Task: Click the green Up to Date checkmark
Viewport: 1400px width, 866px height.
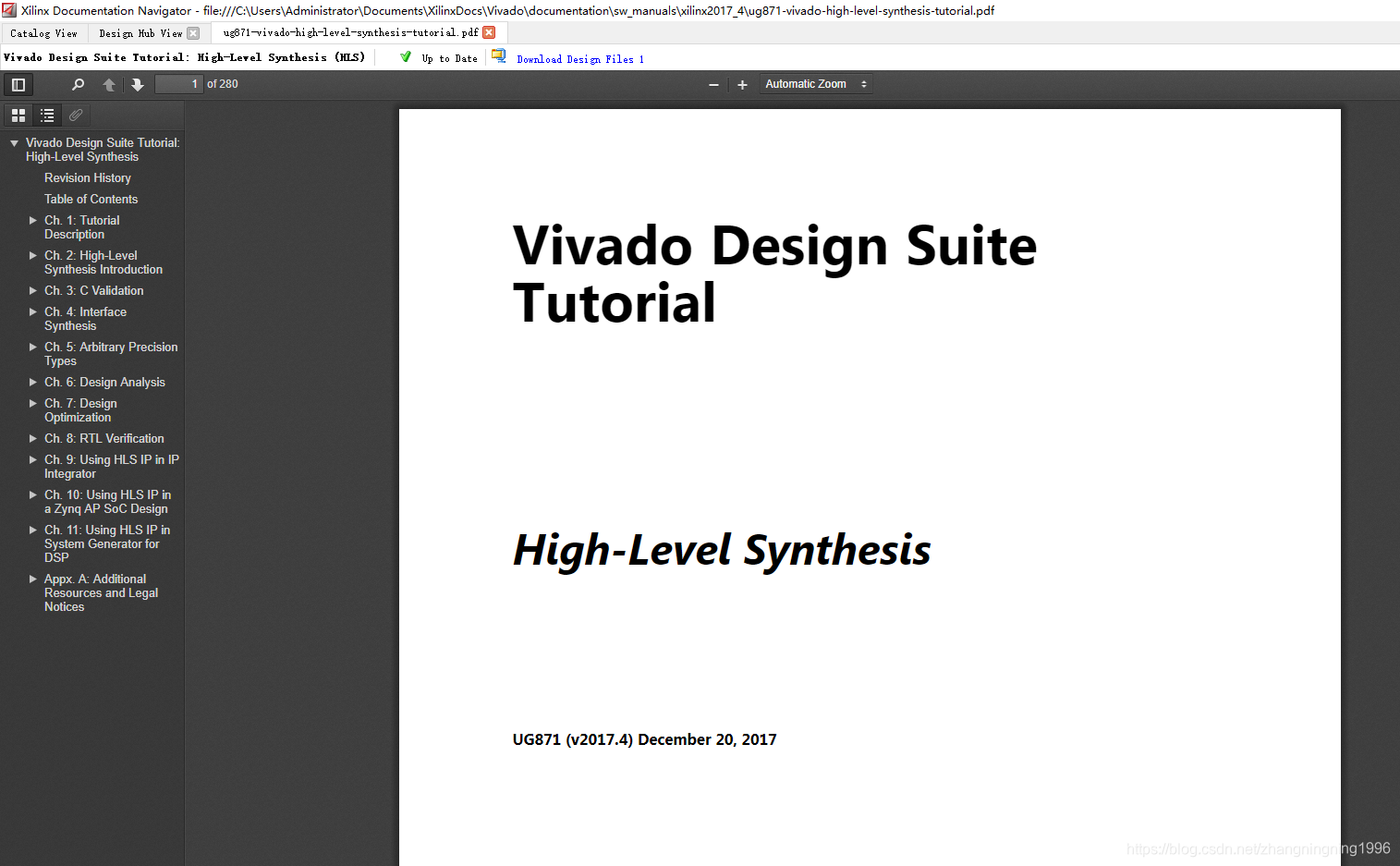Action: point(406,57)
